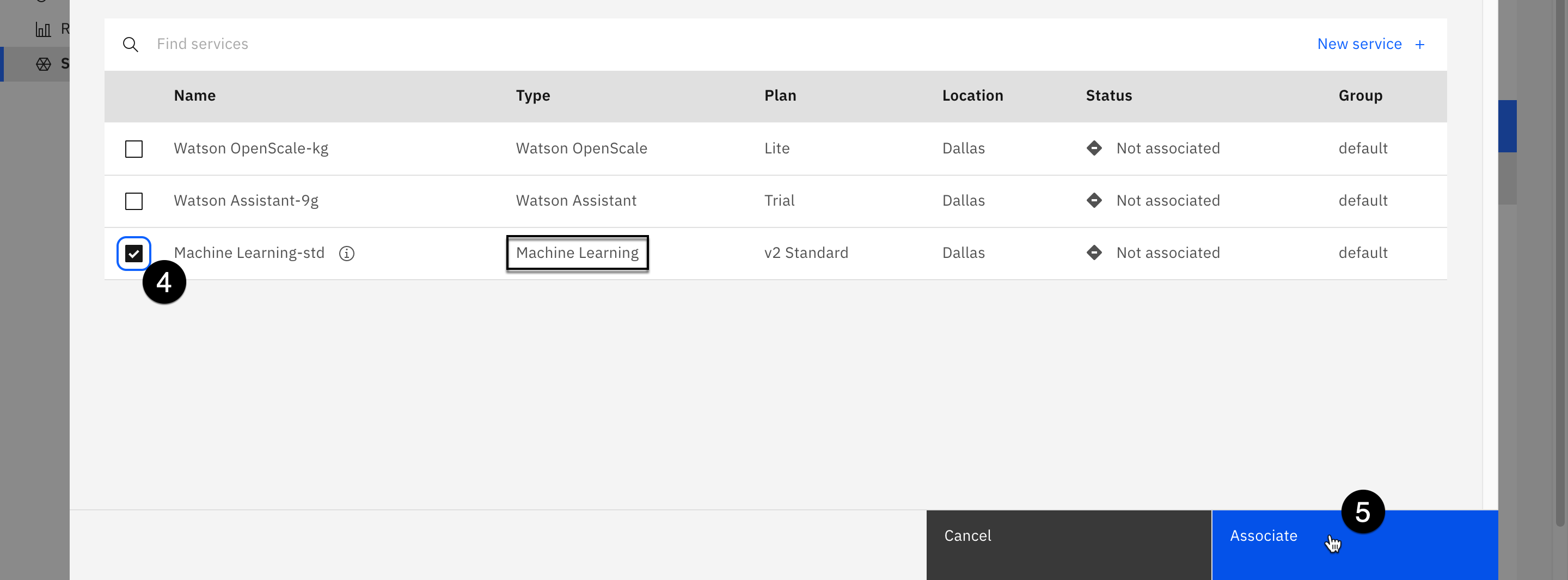Click the Trial plan cell
Screen dimensions: 1568x580
coord(779,201)
